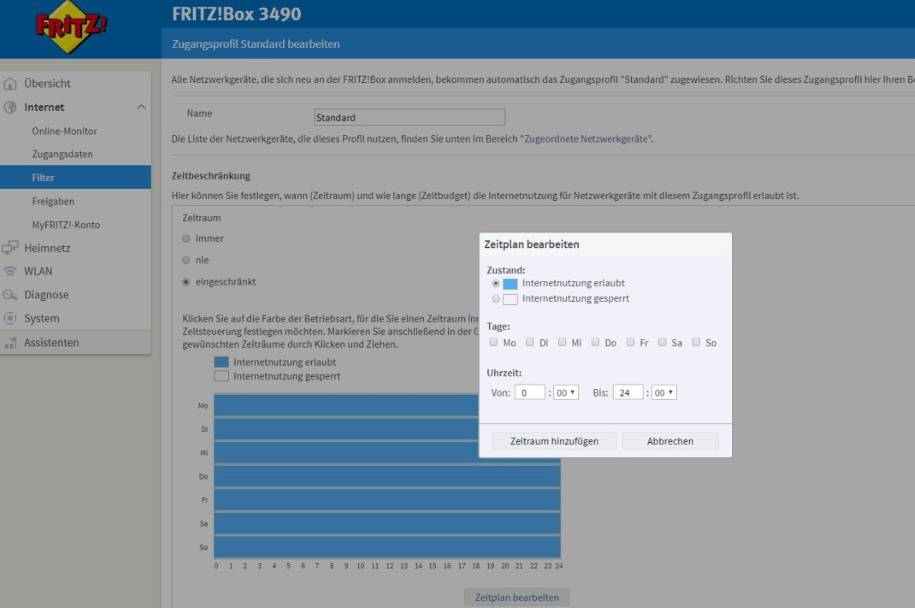Click the white swatch in dialog

510,299
